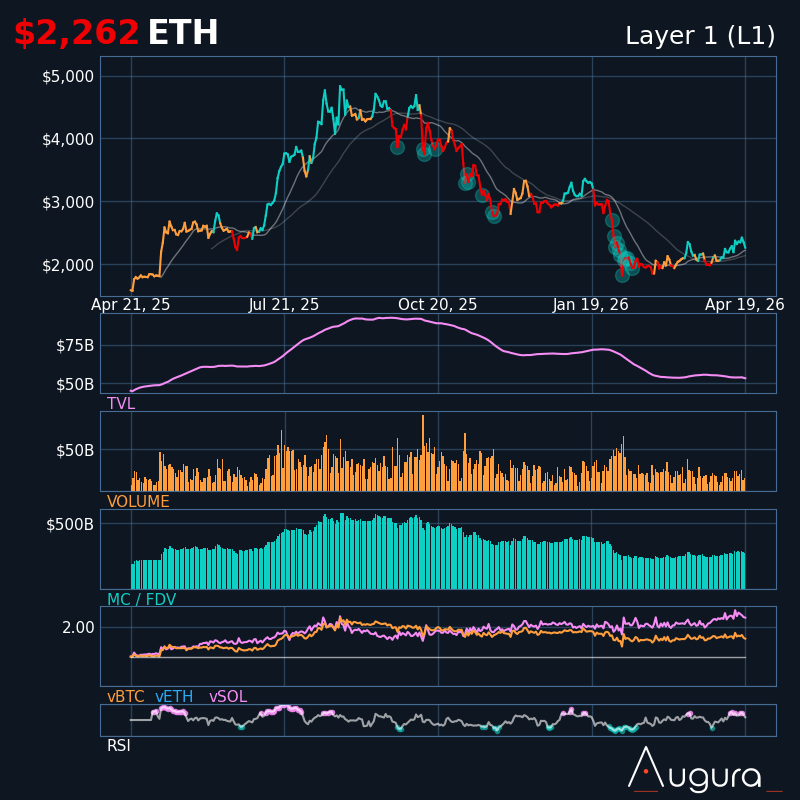Click the red dot inside Augura's A
Viewport: 800px width, 800px height.
point(645,771)
